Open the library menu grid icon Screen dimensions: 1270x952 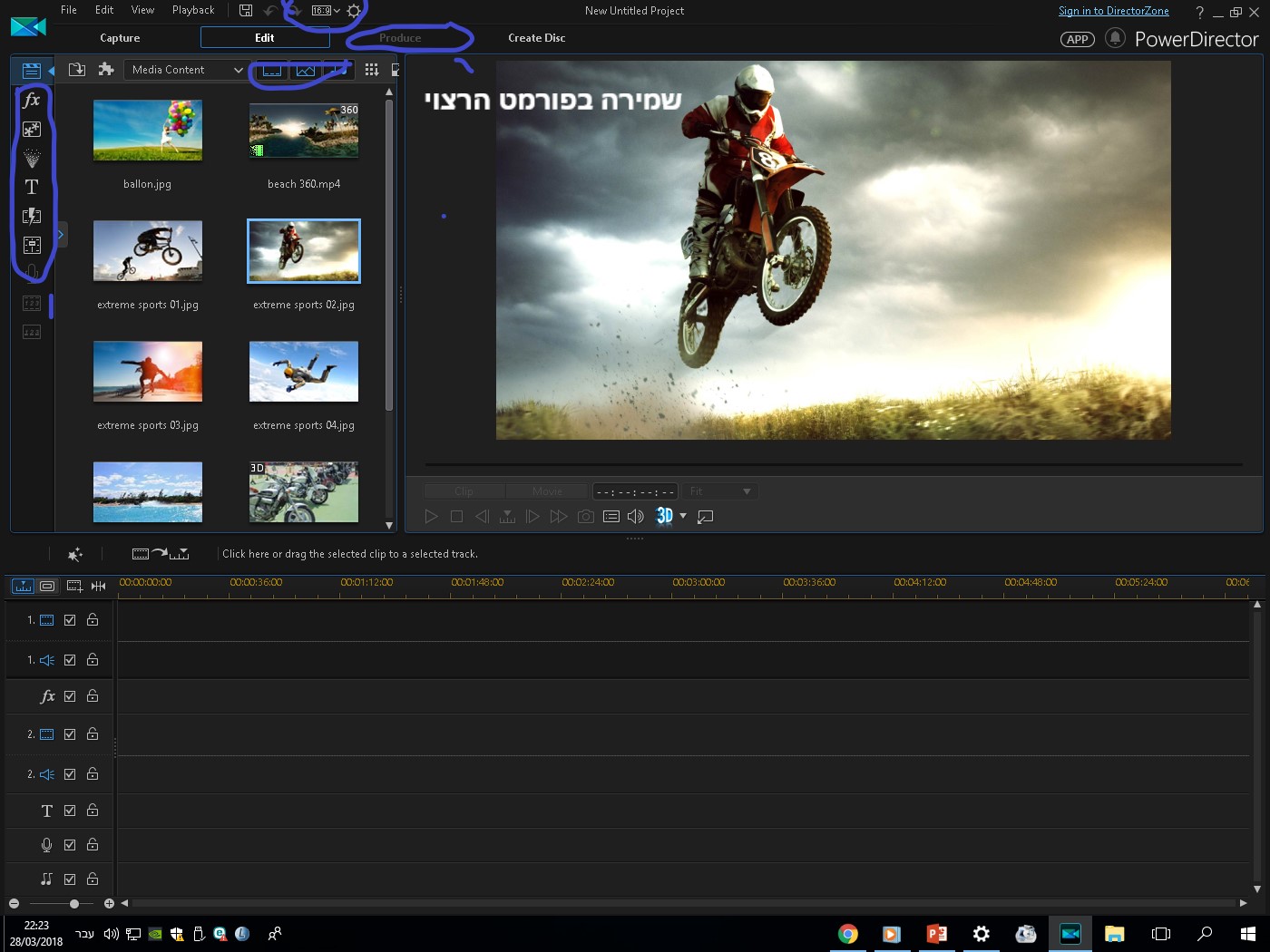371,70
